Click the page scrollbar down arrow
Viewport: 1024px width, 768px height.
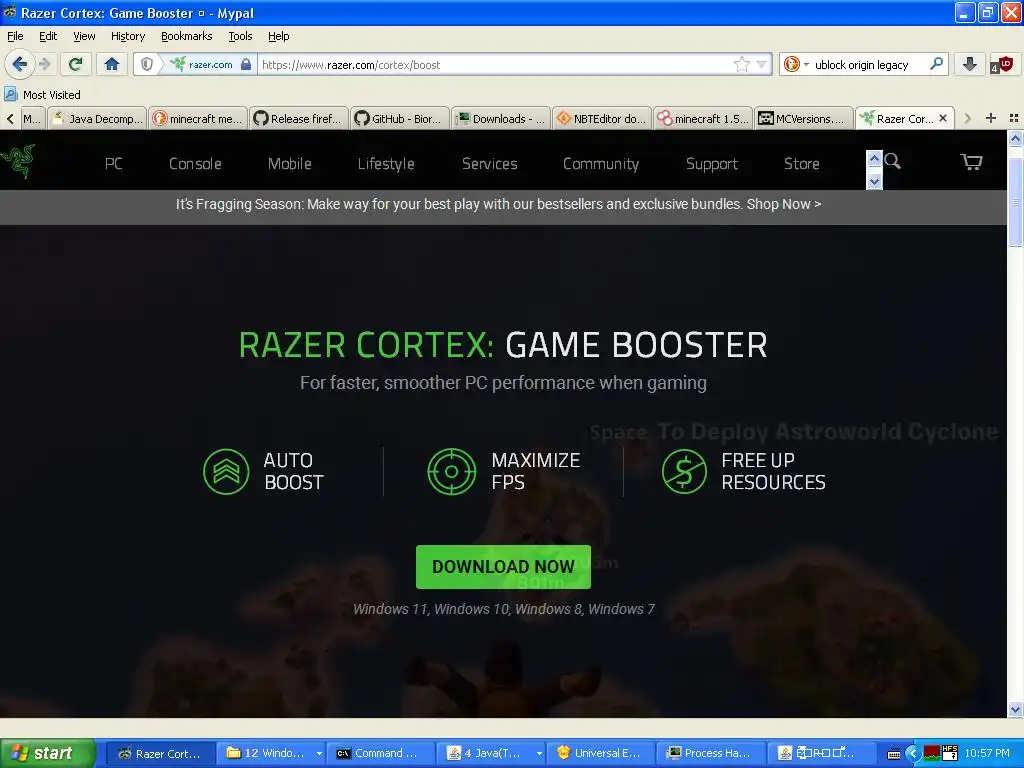(x=1015, y=709)
